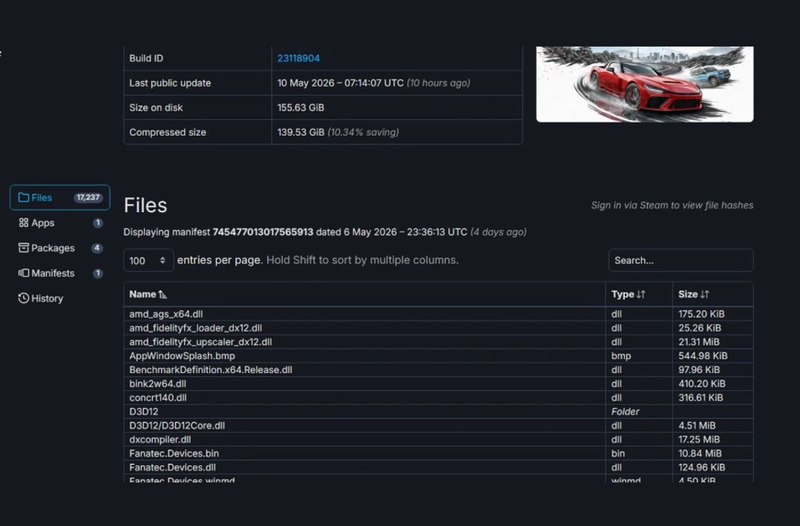The height and width of the screenshot is (526, 800).
Task: Select D3D12/D3D12Core.dll file name
Action: click(177, 425)
